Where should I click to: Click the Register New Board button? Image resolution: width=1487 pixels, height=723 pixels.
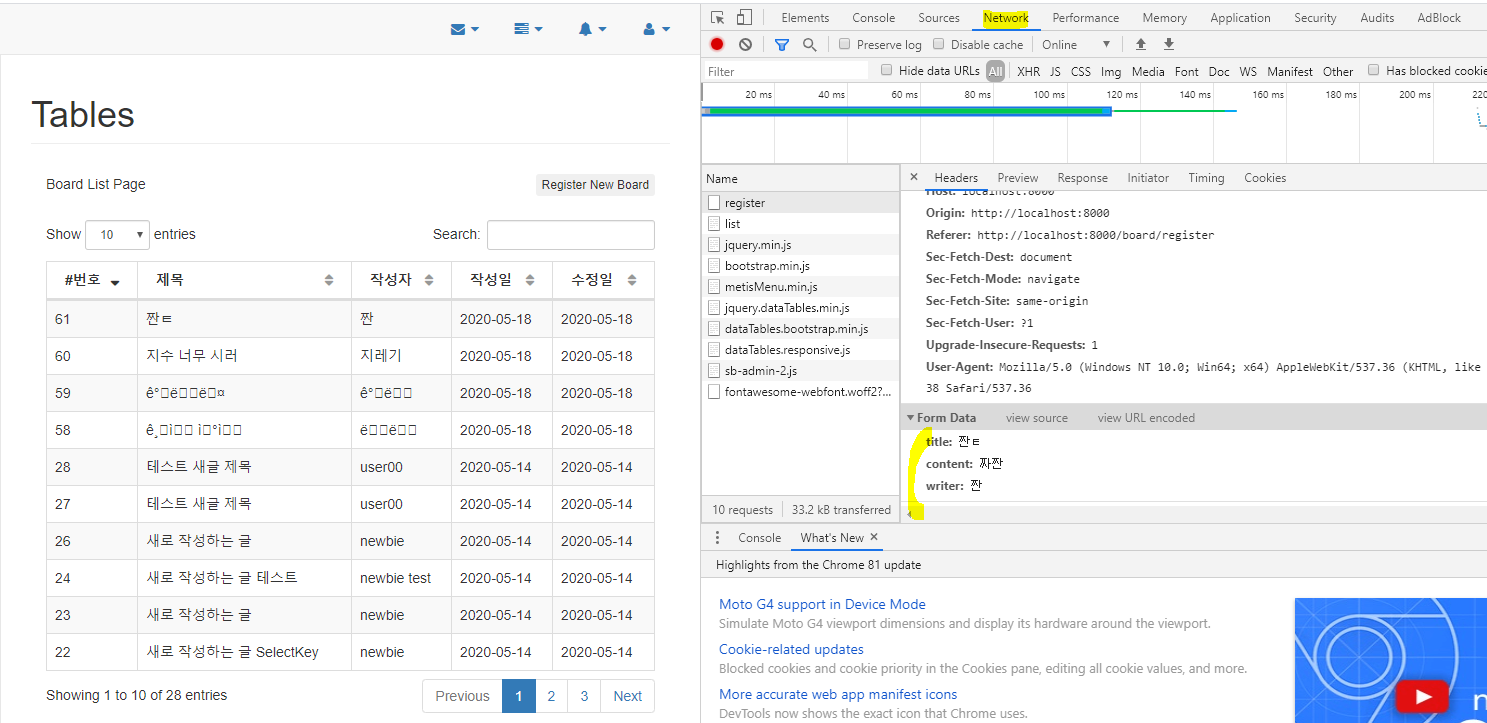595,184
